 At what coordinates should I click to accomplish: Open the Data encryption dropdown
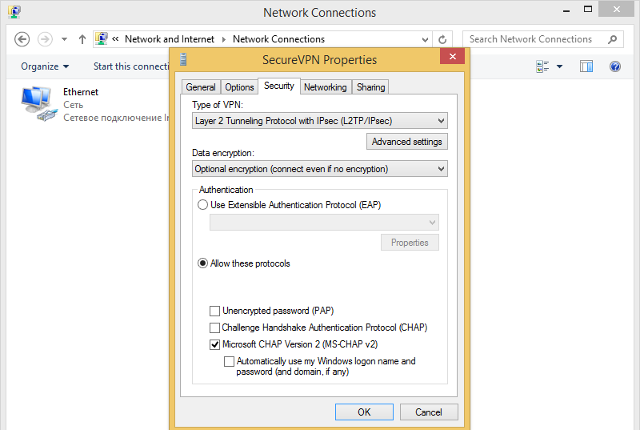[x=320, y=169]
